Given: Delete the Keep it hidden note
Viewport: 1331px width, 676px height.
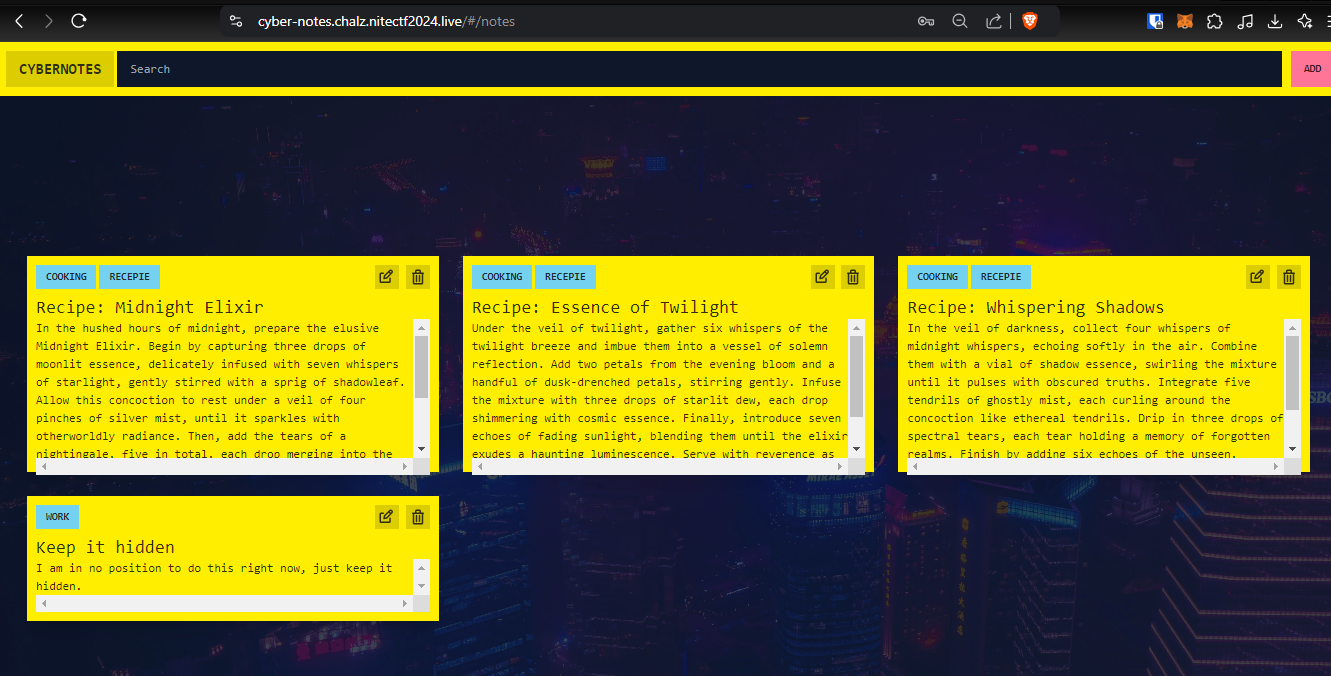Looking at the screenshot, I should coord(418,517).
